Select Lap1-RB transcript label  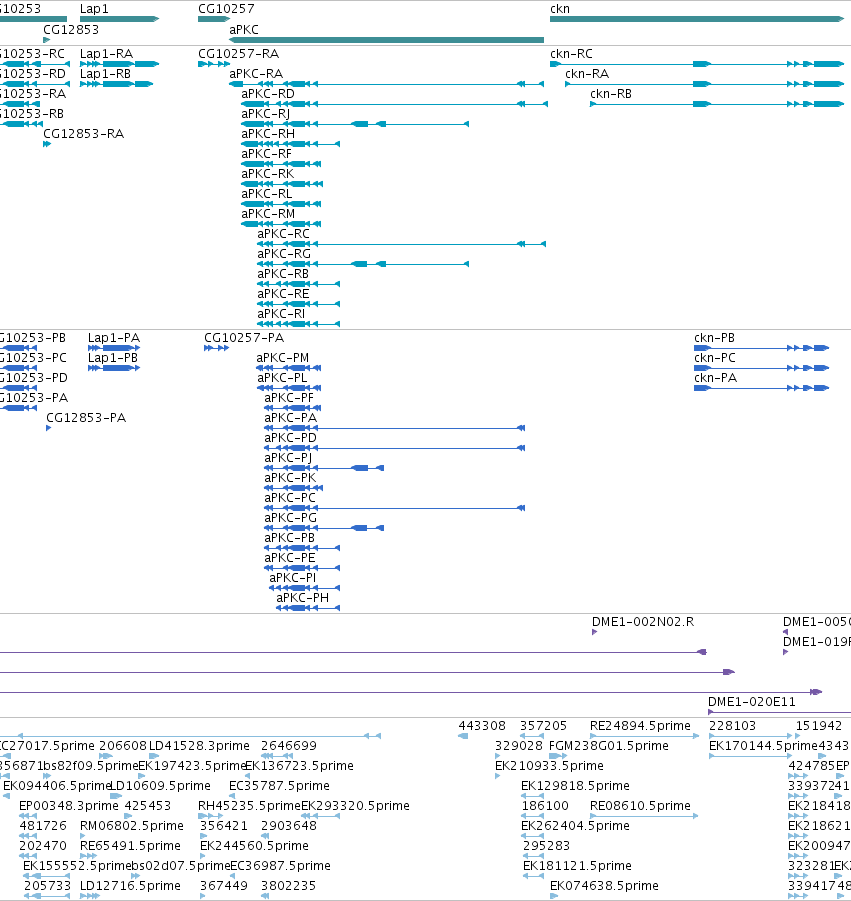[105, 74]
